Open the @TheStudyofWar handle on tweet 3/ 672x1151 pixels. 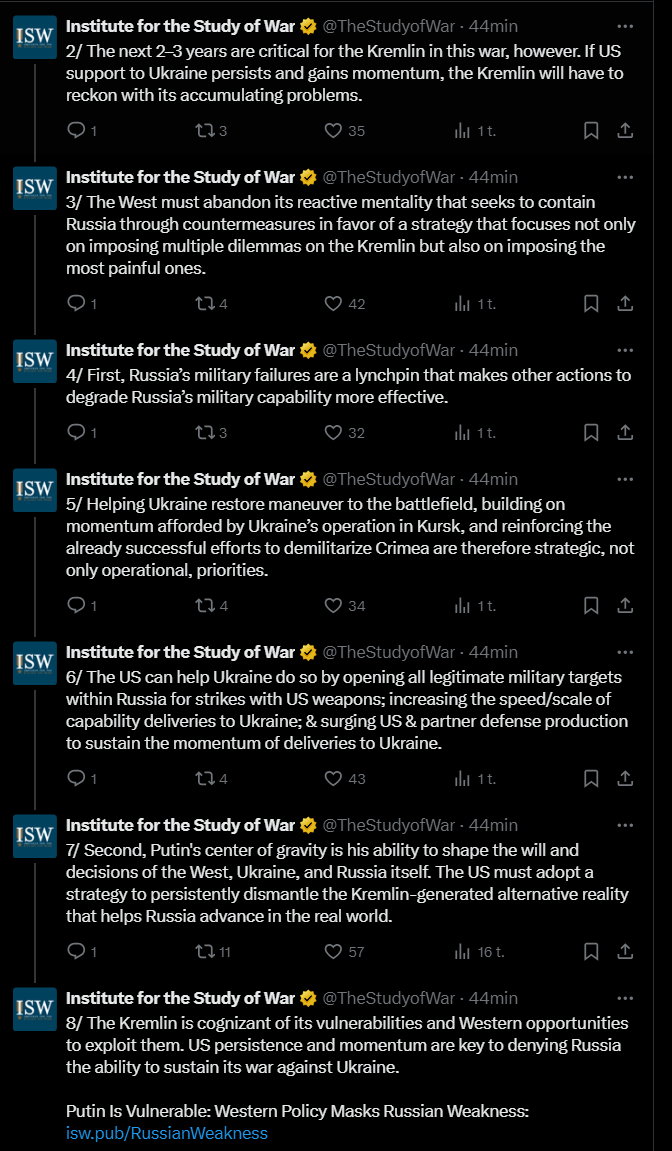click(x=389, y=177)
